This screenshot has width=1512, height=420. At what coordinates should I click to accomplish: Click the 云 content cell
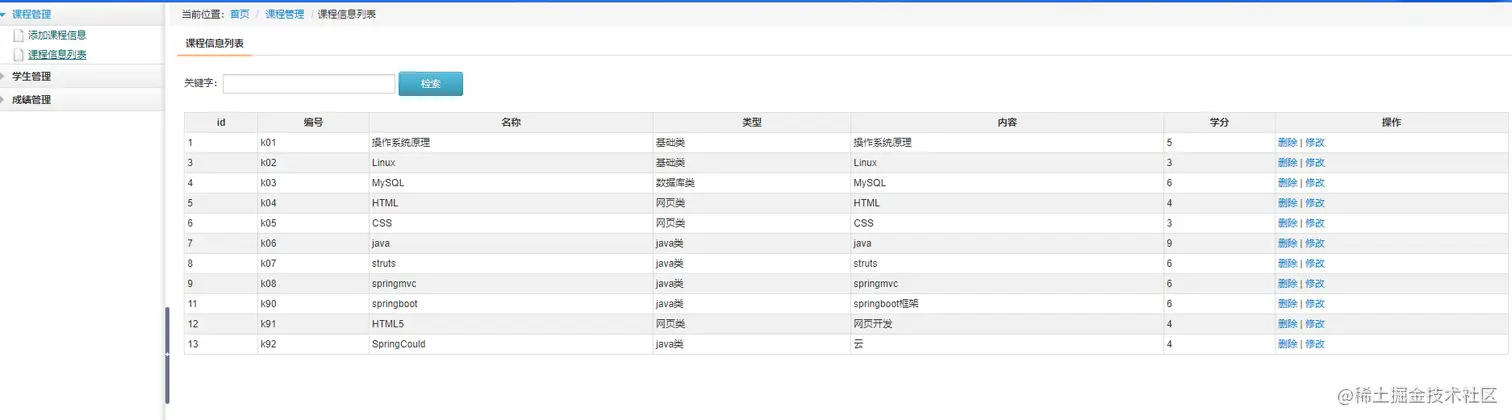pyautogui.click(x=1007, y=344)
